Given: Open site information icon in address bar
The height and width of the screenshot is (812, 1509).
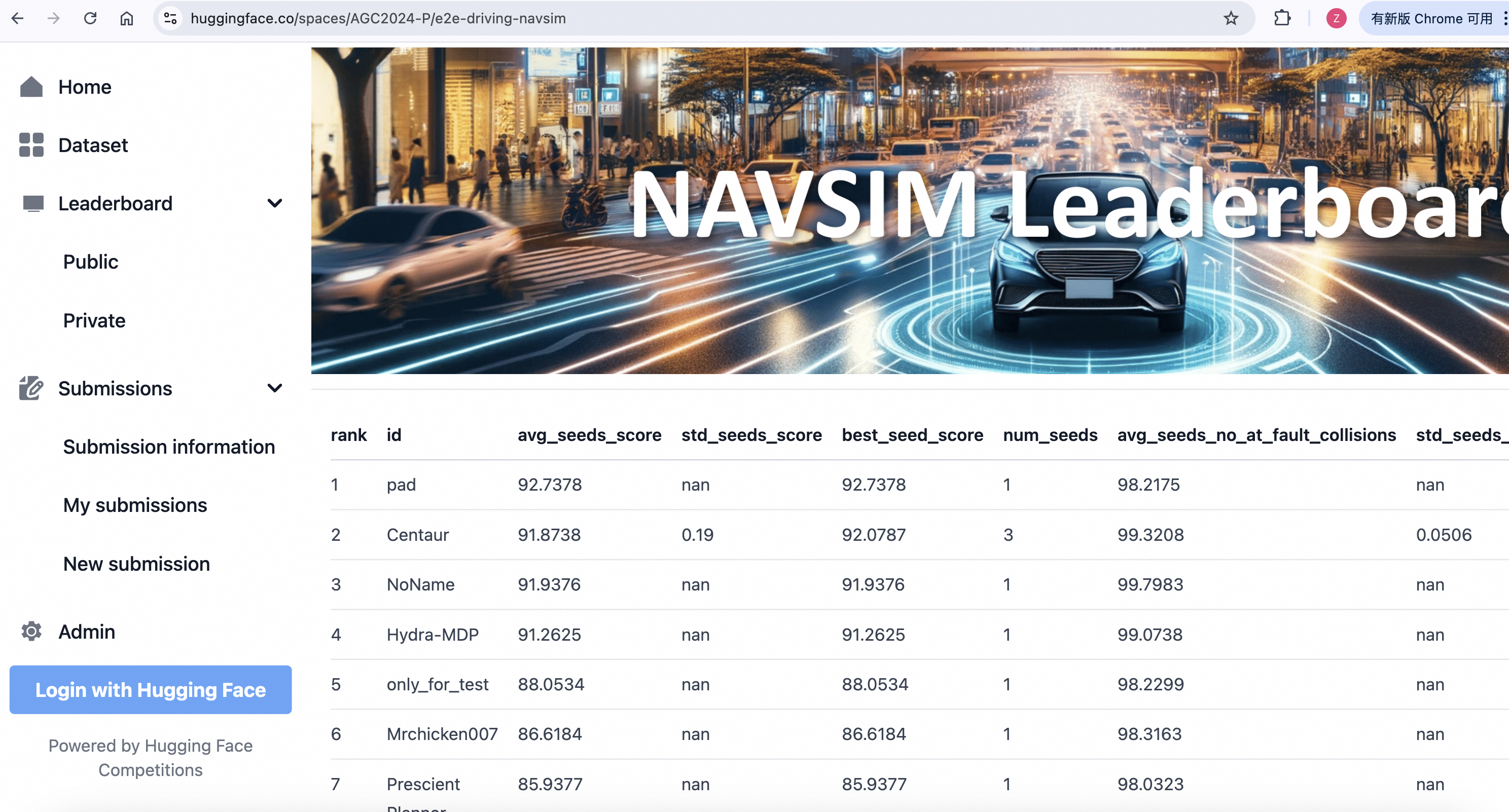Looking at the screenshot, I should pos(170,18).
